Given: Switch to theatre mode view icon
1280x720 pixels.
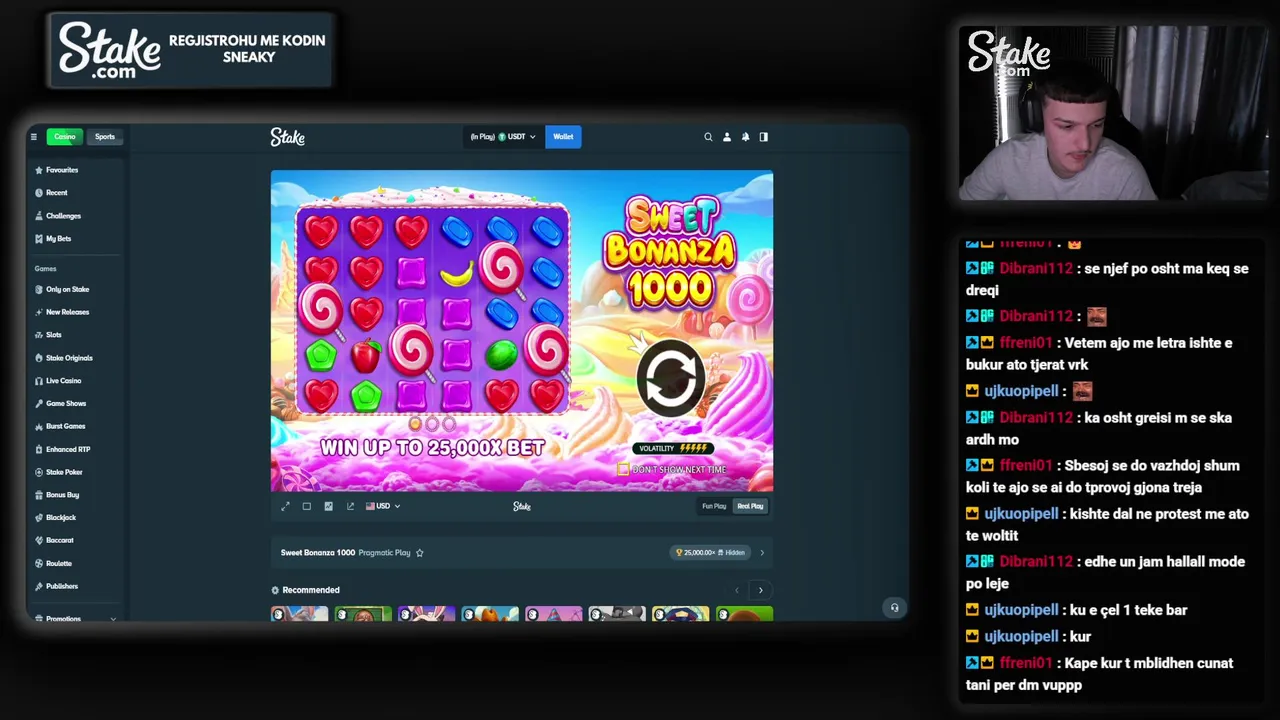Looking at the screenshot, I should coord(307,506).
